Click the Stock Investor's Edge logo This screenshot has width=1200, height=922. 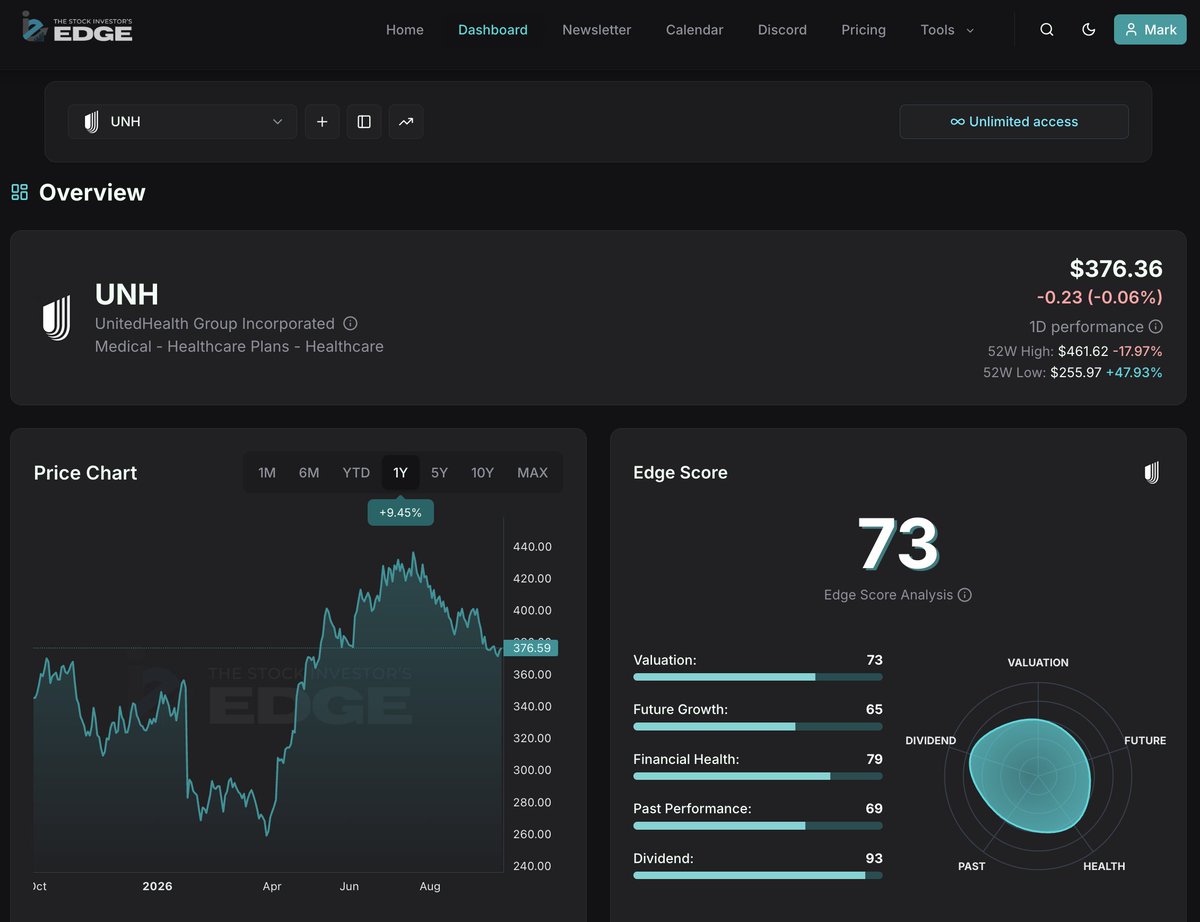(77, 27)
